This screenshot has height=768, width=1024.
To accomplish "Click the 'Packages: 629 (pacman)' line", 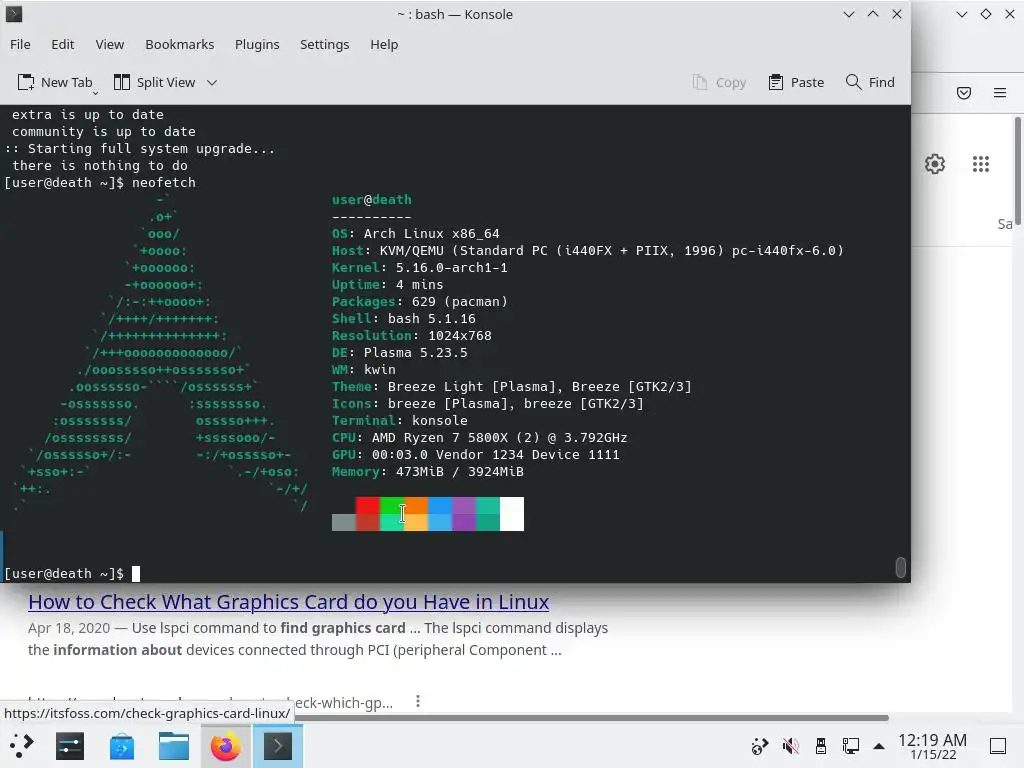I will coord(419,302).
